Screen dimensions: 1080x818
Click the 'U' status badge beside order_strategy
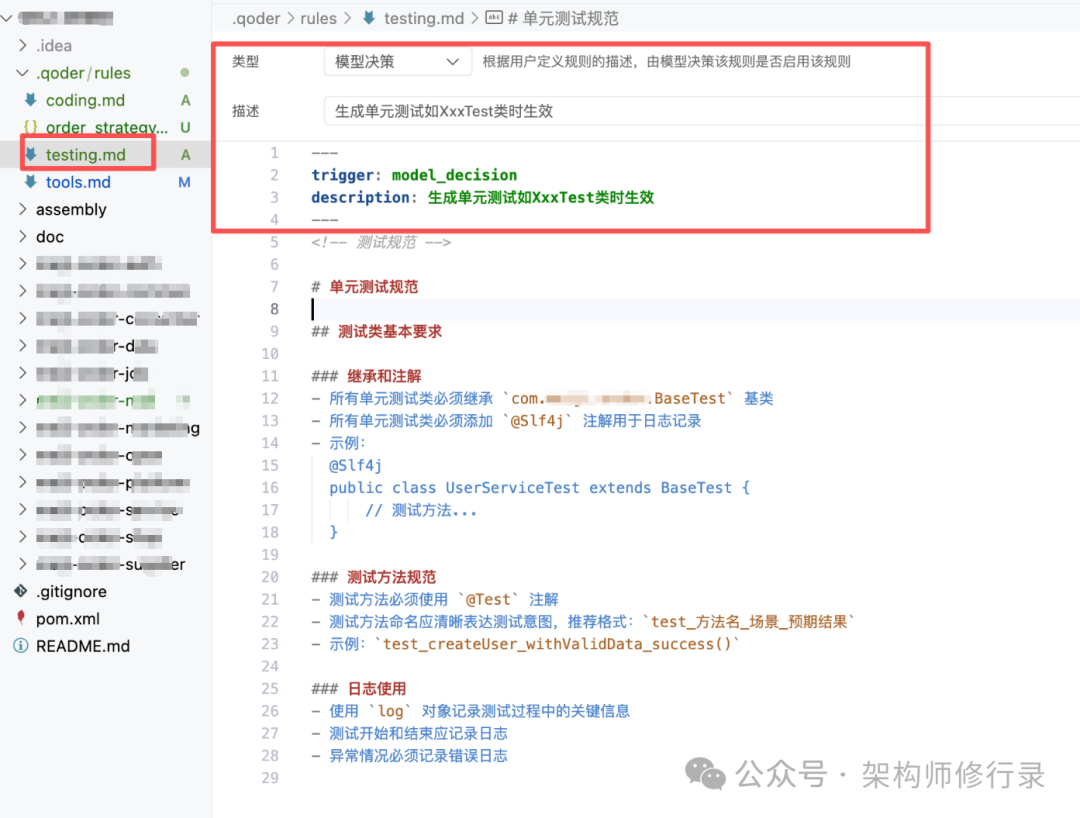tap(185, 127)
